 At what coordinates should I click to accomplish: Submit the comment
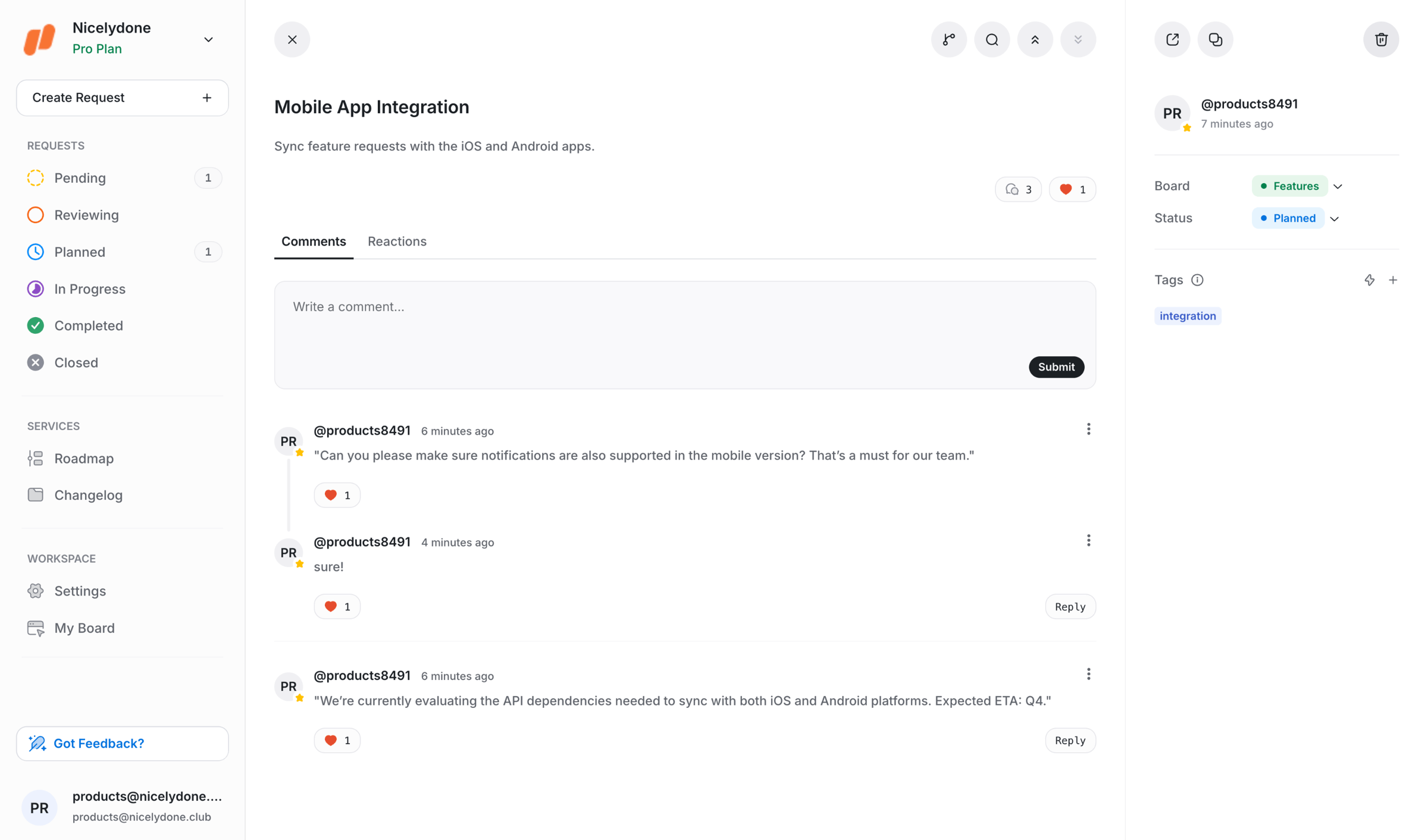click(1056, 367)
